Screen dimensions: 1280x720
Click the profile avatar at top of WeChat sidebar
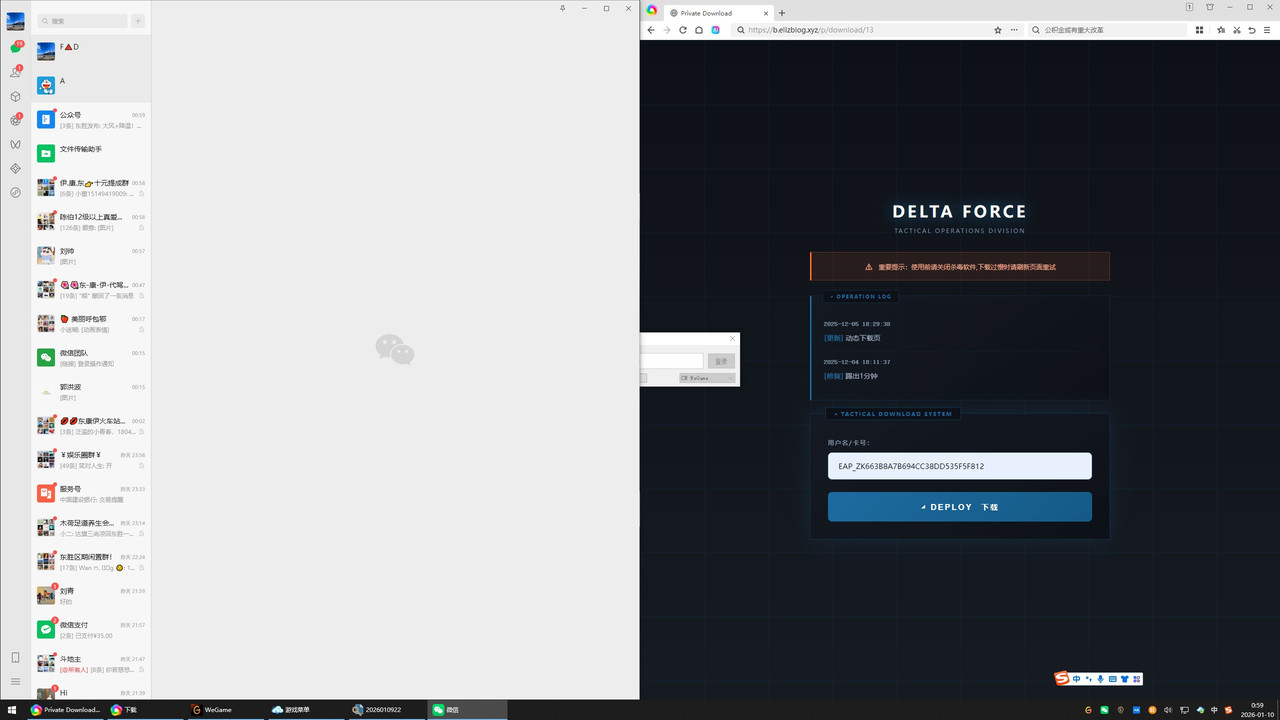(15, 21)
